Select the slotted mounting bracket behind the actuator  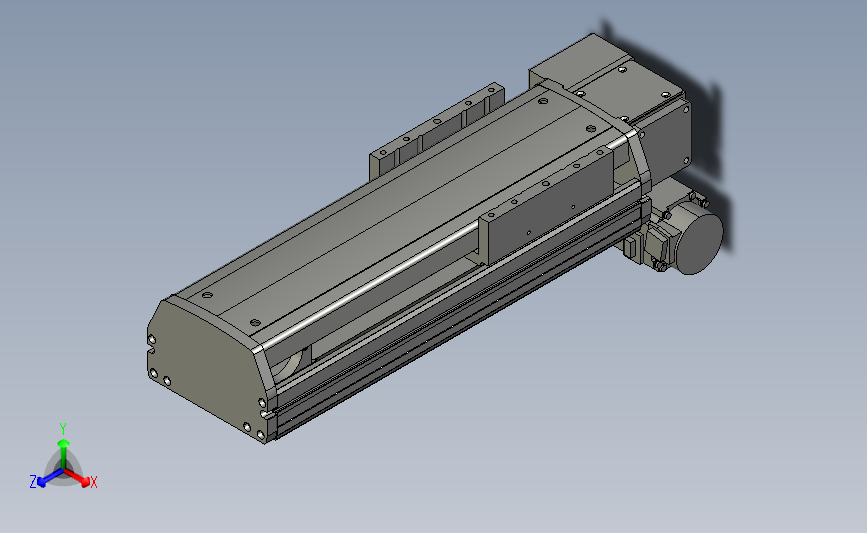(x=435, y=131)
